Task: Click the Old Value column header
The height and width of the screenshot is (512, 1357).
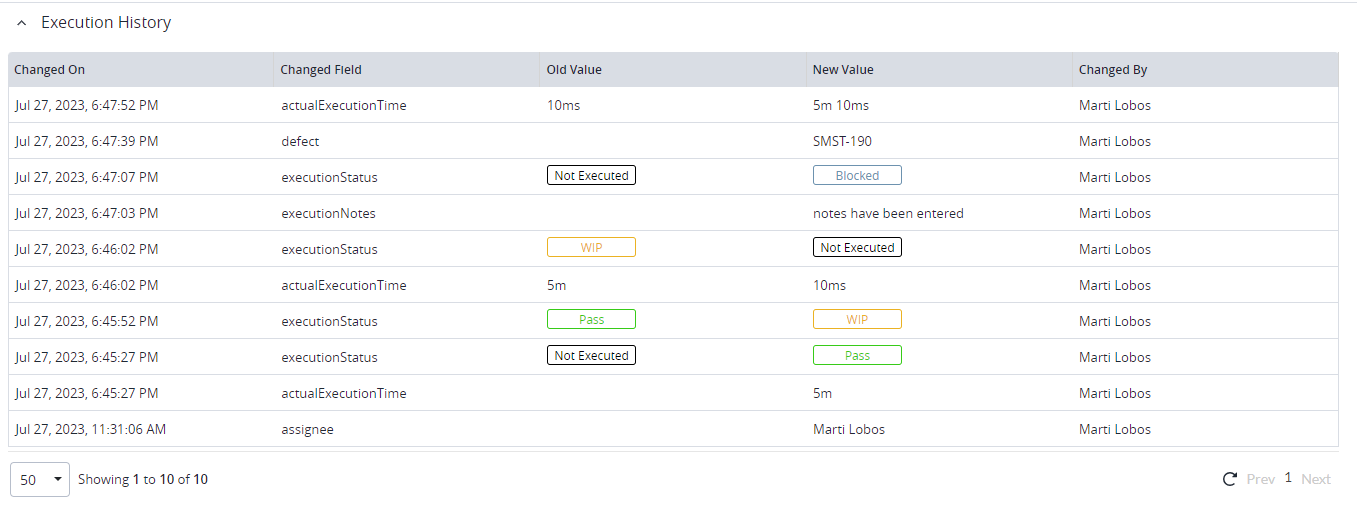Action: 574,70
